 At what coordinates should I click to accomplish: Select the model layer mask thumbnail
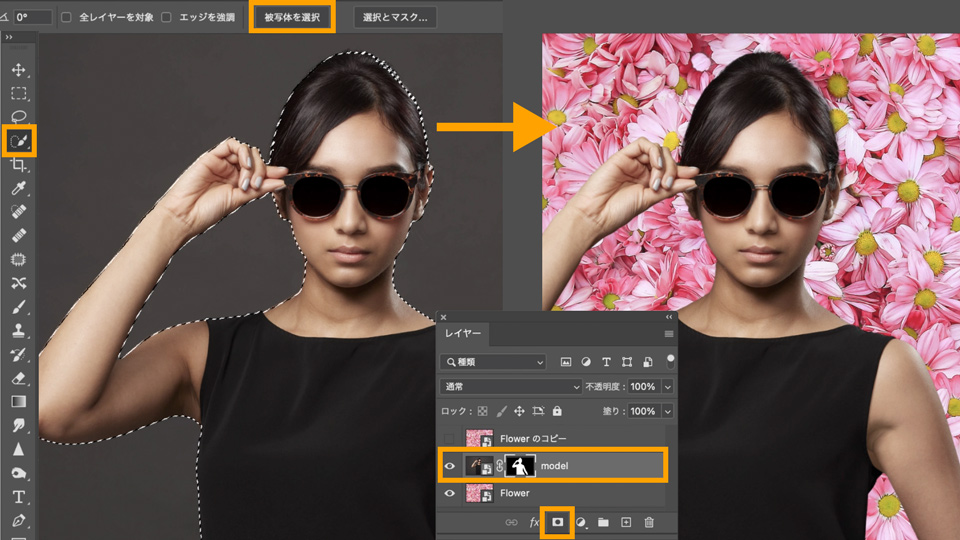[520, 466]
